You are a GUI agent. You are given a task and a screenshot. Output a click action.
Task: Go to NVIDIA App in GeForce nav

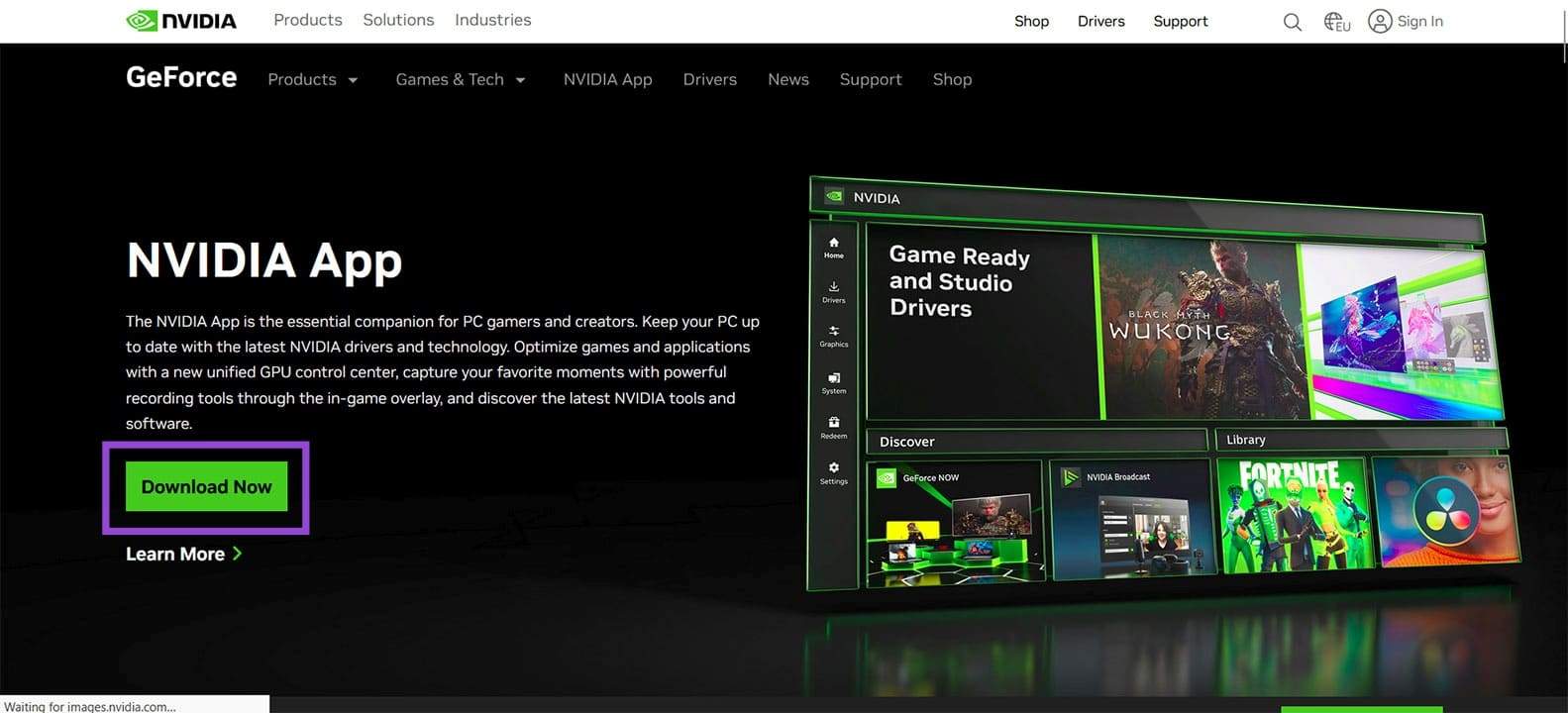click(607, 79)
